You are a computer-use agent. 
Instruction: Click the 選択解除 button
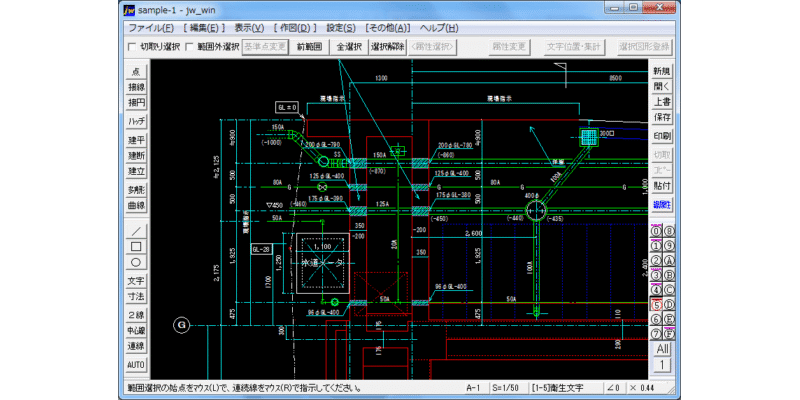[x=388, y=47]
